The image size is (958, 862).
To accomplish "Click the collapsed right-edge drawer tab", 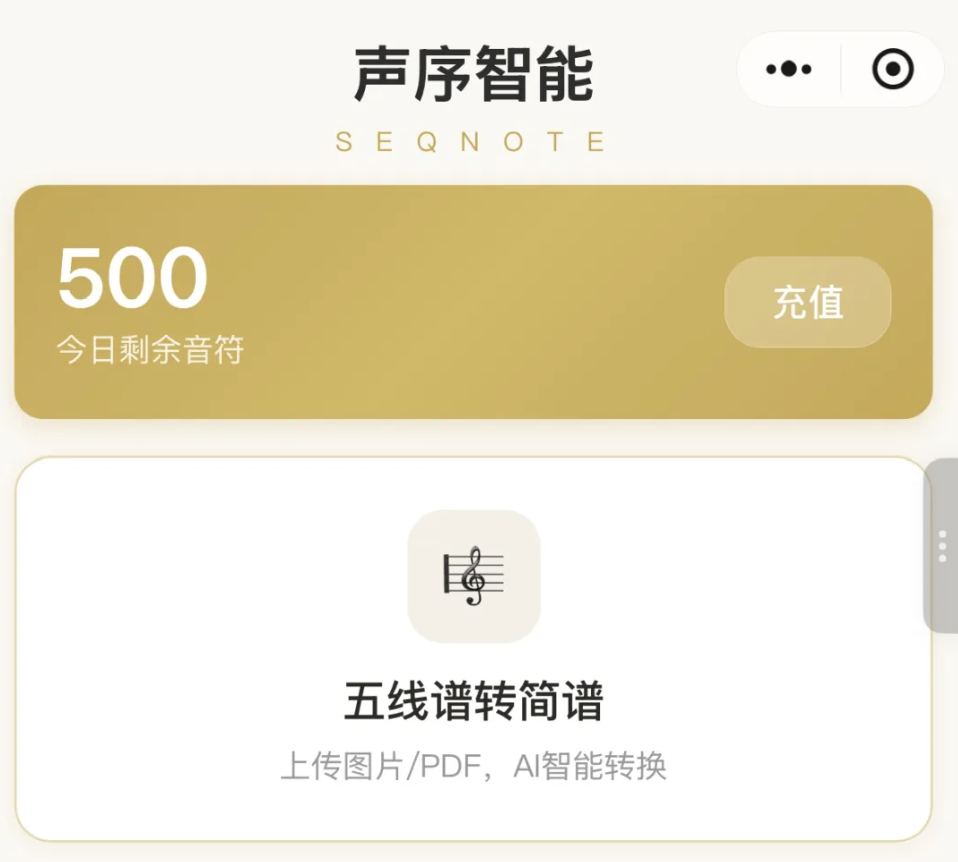I will (x=941, y=545).
